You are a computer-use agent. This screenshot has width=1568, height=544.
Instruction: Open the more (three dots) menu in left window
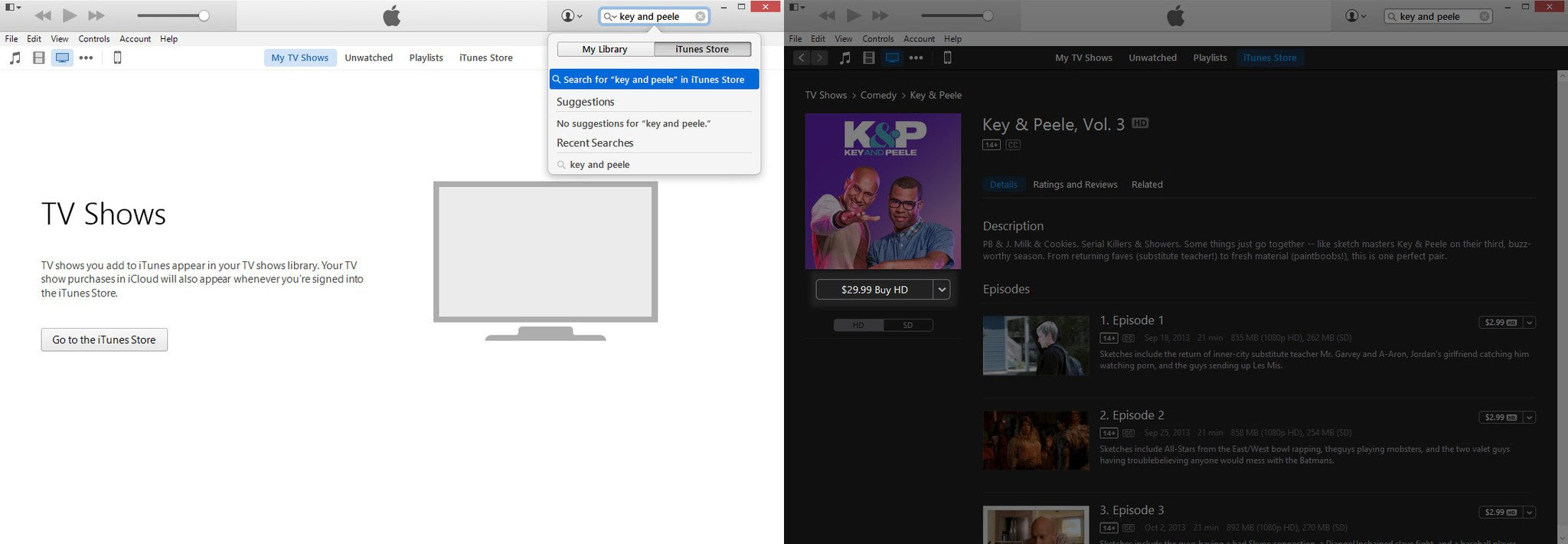pyautogui.click(x=87, y=57)
